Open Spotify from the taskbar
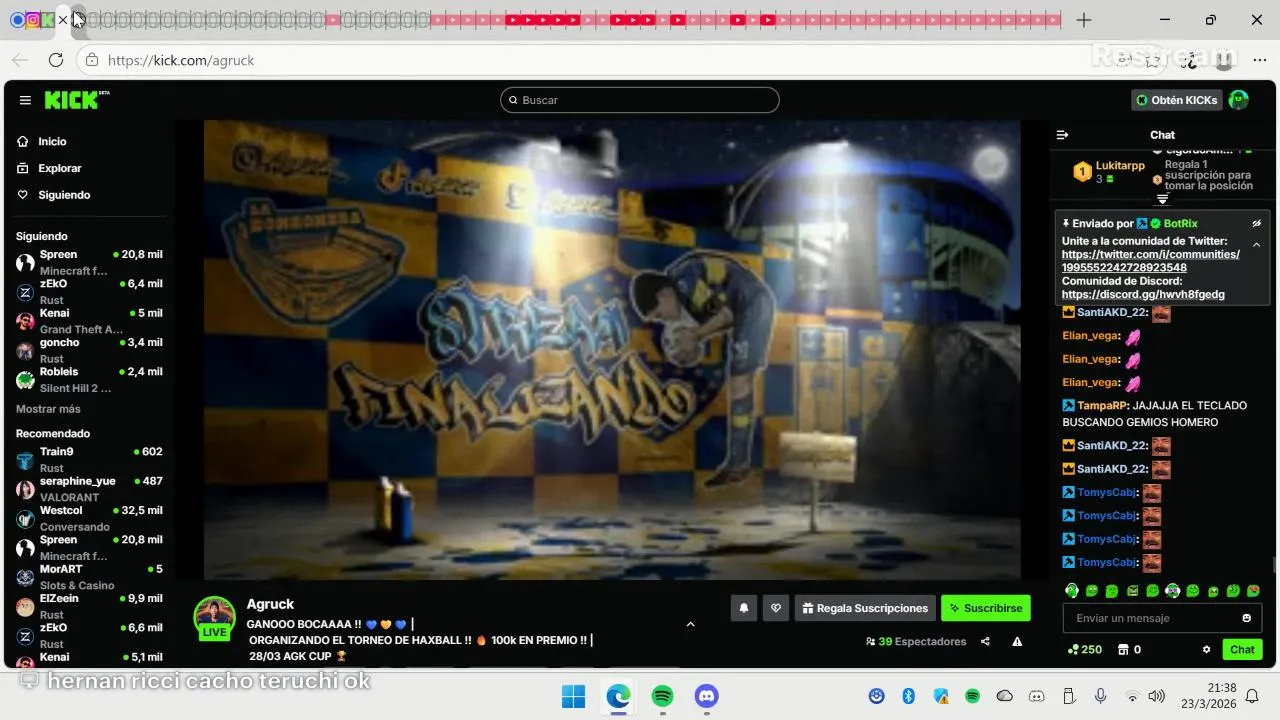 662,696
